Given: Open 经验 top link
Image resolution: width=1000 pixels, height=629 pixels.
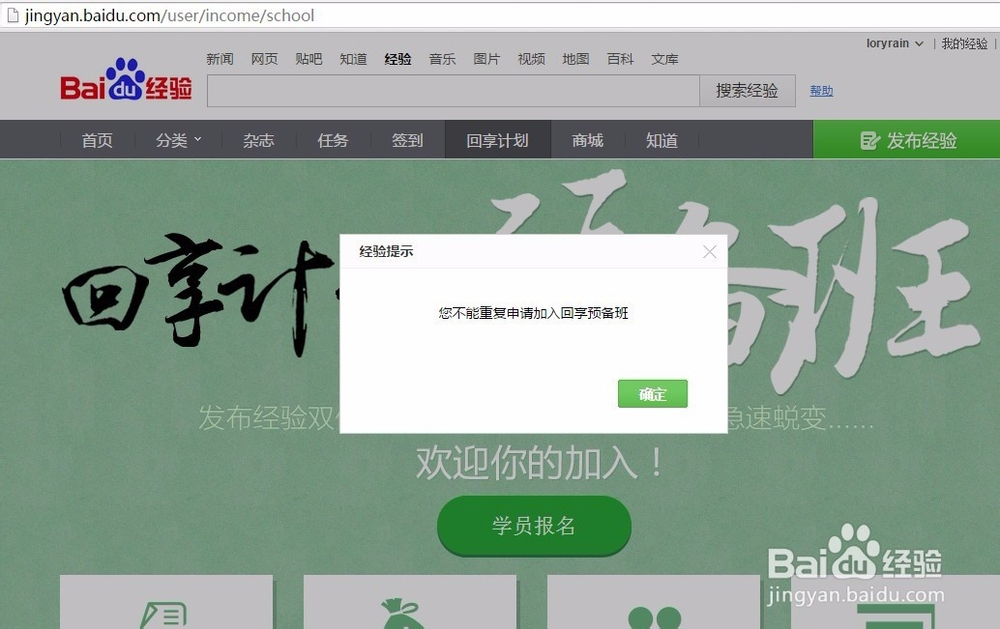Looking at the screenshot, I should coord(398,59).
